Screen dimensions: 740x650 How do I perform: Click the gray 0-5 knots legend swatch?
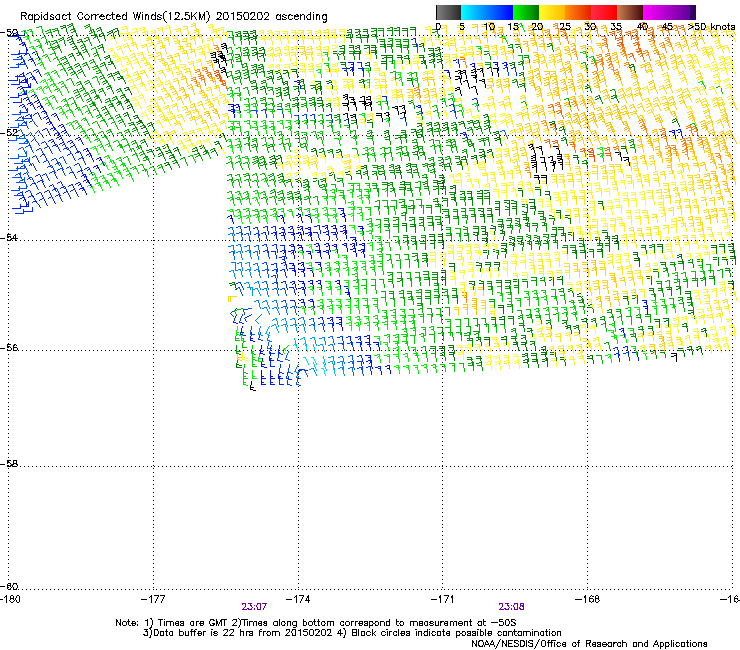448,12
